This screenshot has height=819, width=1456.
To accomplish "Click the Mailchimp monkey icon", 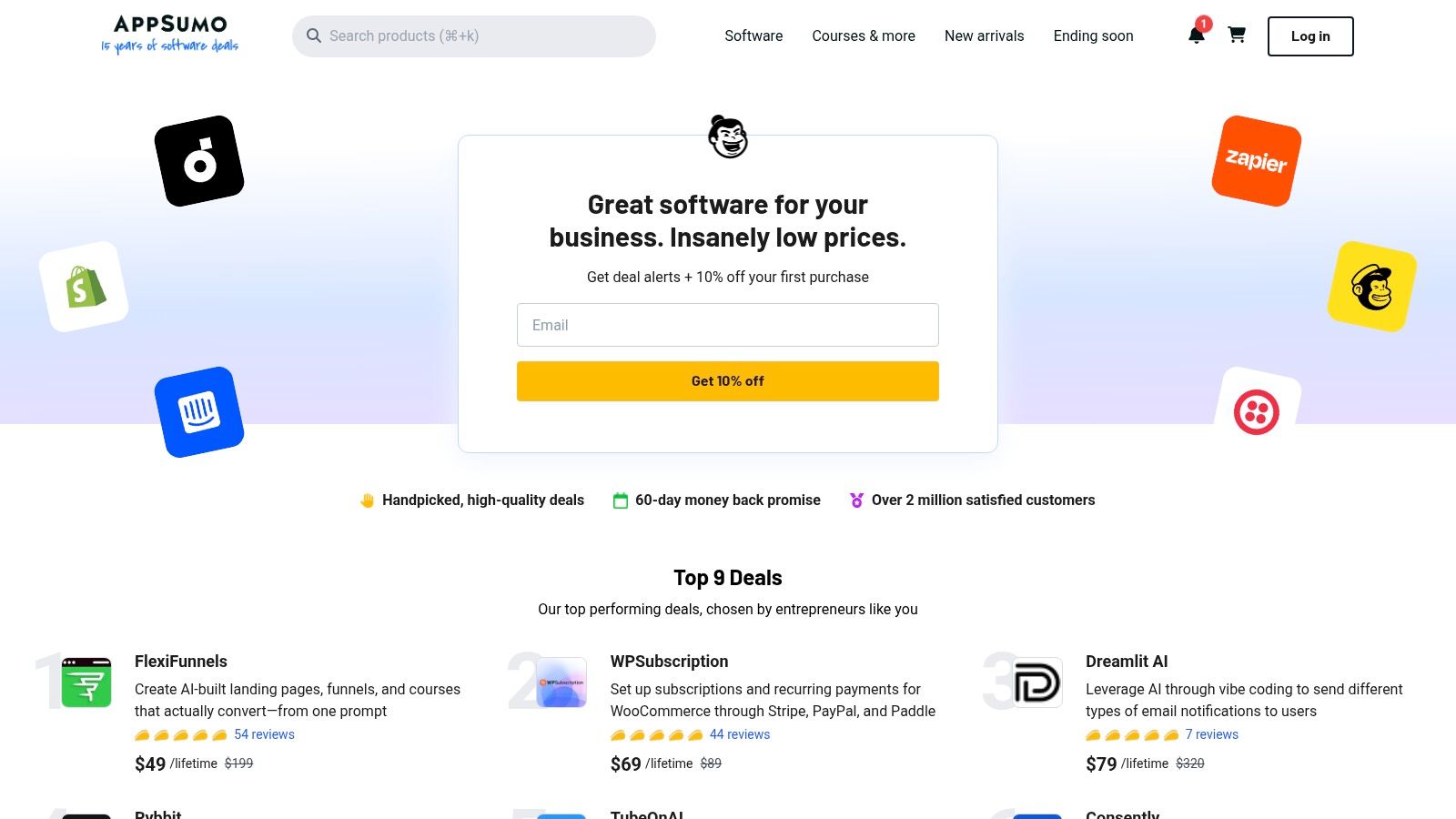I will click(x=1371, y=285).
